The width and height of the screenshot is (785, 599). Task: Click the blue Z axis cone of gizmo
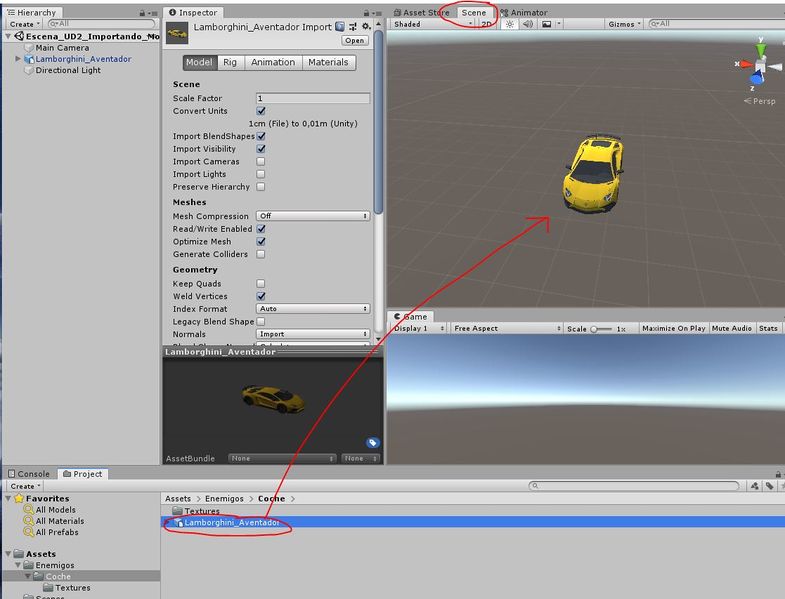757,79
